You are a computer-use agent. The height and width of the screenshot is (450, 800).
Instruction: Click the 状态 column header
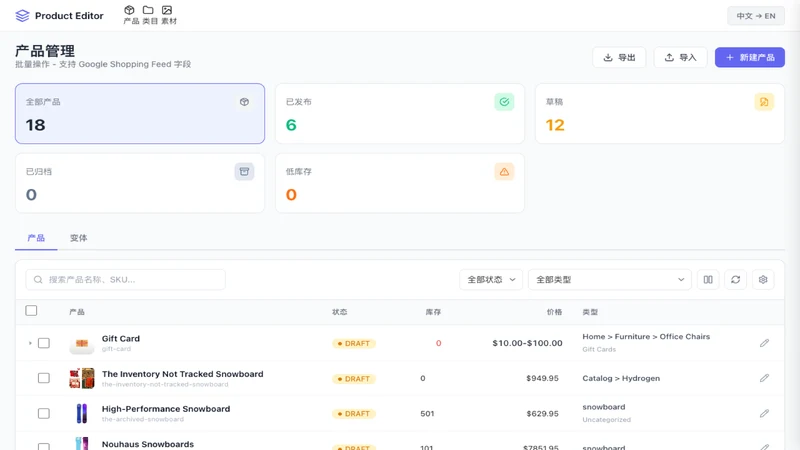[339, 312]
